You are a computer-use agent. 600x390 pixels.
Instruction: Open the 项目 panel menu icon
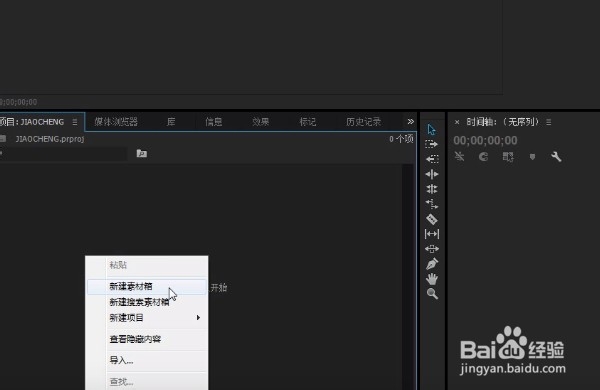tap(75, 122)
